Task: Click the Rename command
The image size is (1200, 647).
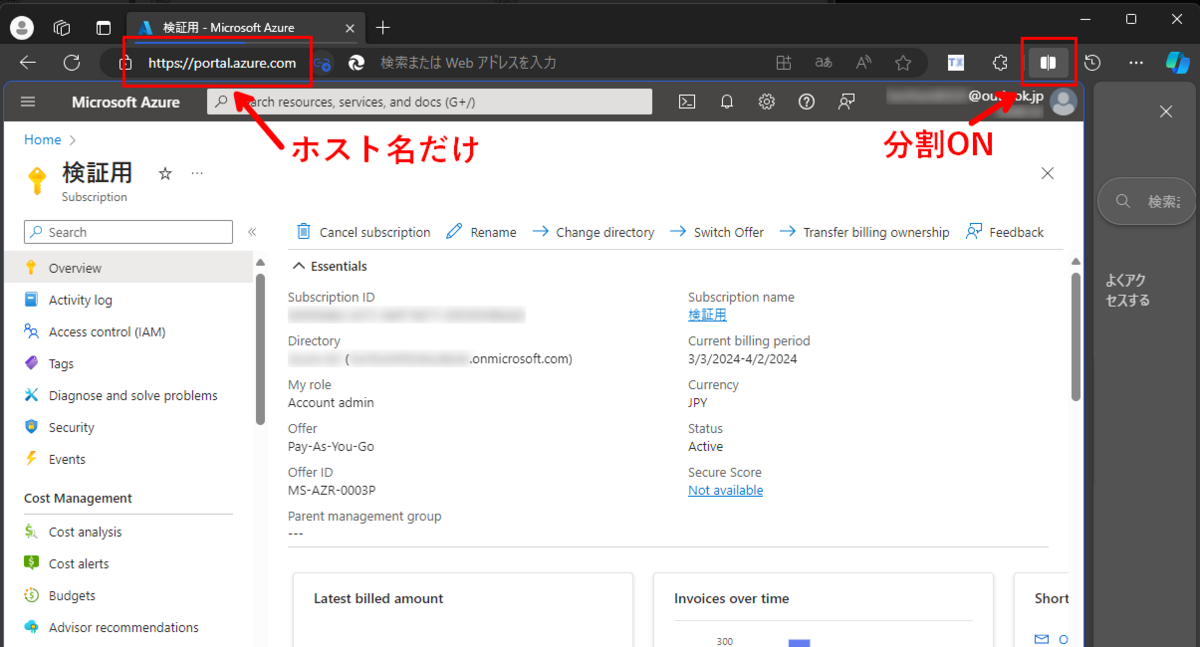Action: pos(481,232)
